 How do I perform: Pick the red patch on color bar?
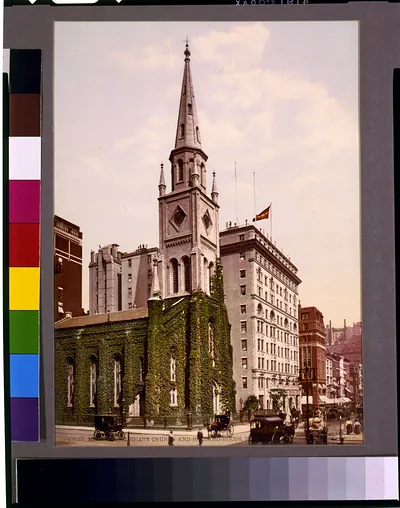click(25, 245)
